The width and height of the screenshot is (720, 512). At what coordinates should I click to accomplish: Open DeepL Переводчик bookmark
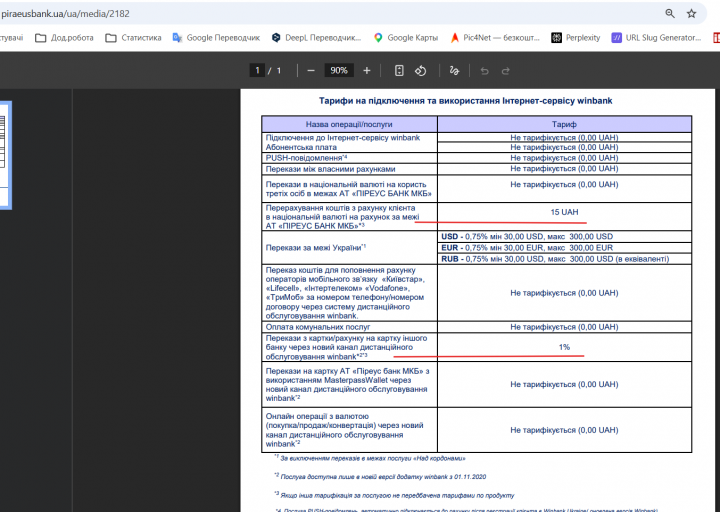coord(316,38)
